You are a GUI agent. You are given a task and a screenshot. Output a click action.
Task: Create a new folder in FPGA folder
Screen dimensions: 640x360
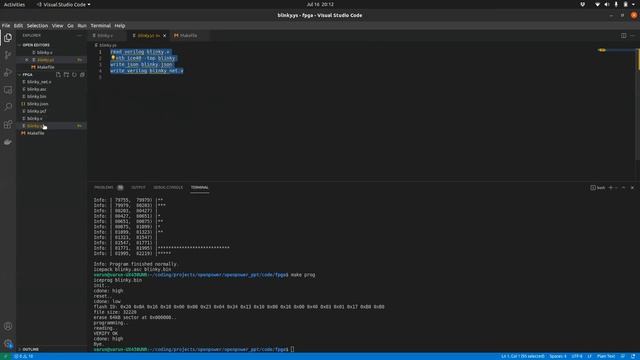click(66, 75)
